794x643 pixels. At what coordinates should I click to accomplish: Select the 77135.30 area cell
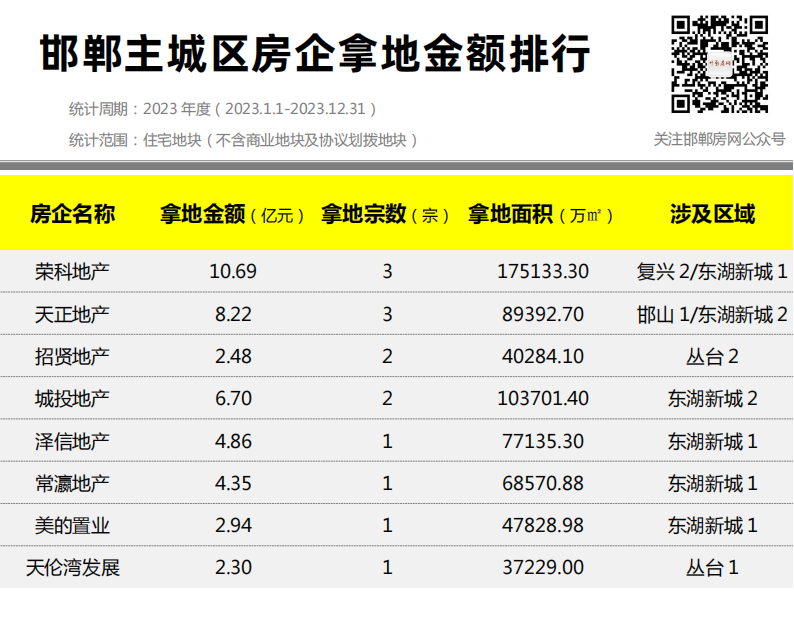543,441
